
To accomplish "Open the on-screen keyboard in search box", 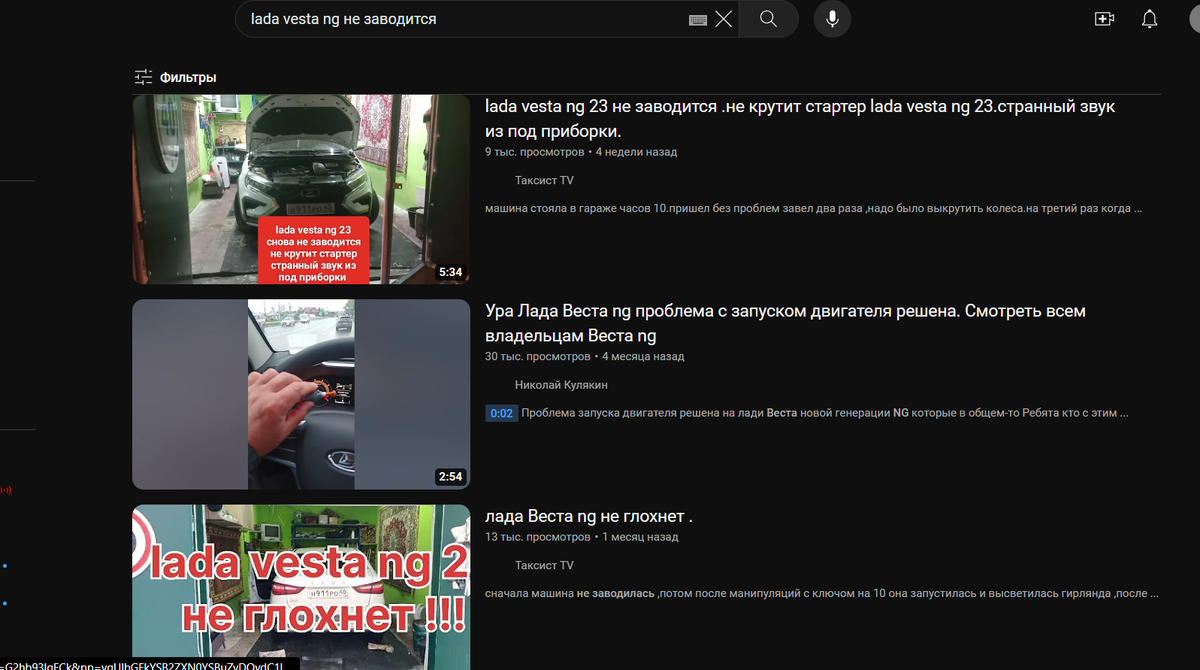I will click(x=698, y=19).
